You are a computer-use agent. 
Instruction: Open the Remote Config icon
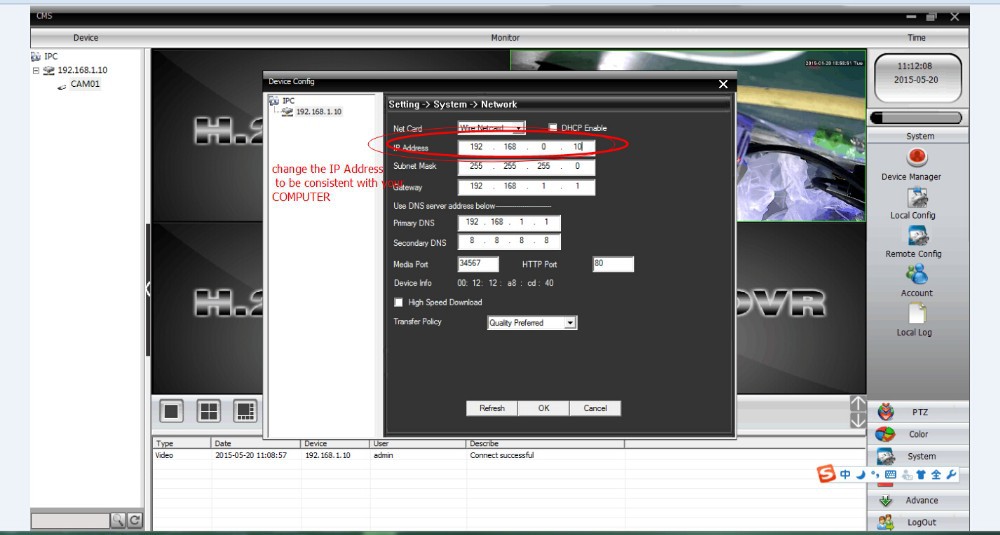click(x=918, y=236)
